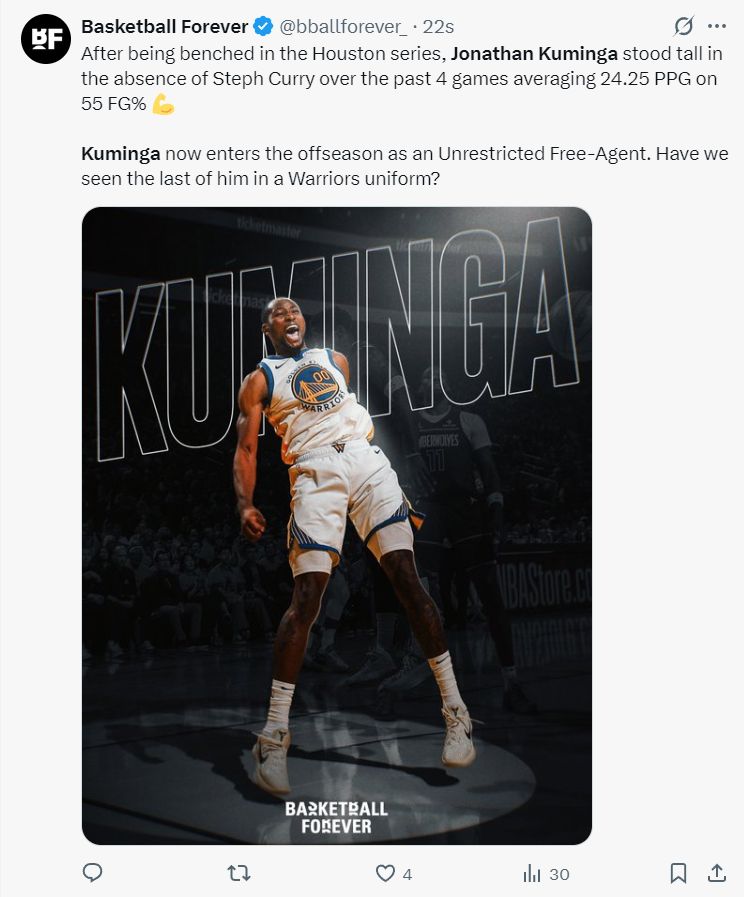Open the share upload icon
744x897 pixels.
pyautogui.click(x=717, y=872)
